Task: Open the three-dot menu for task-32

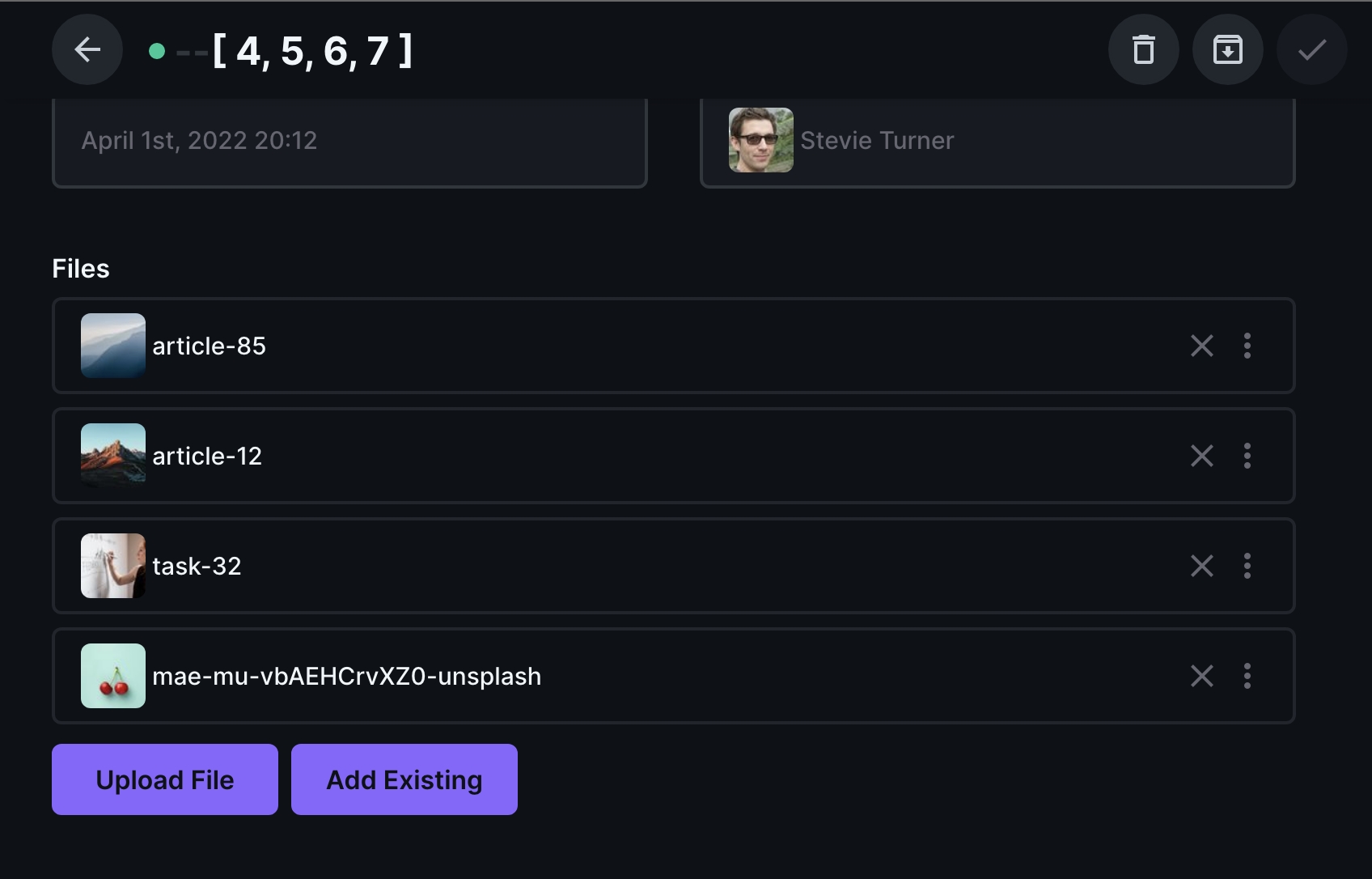Action: [x=1247, y=566]
